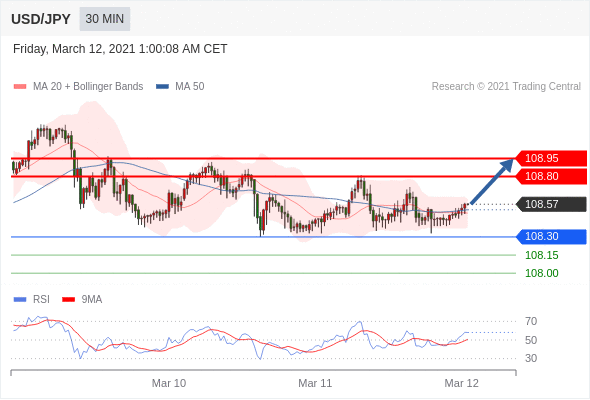Select the 108.95 red resistance price tag
The width and height of the screenshot is (590, 400).
(x=550, y=158)
